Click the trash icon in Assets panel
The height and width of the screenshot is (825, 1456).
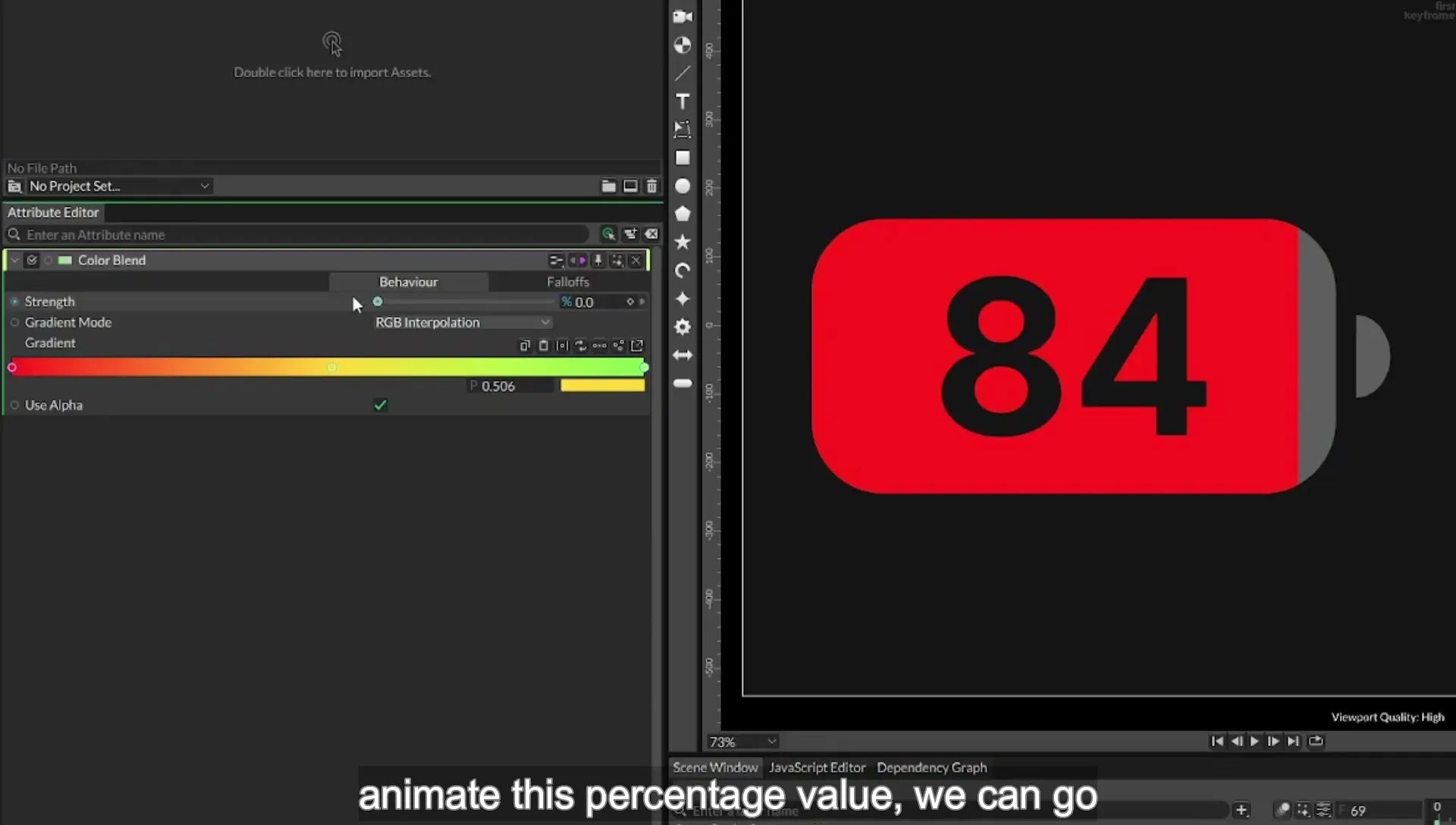tap(651, 186)
